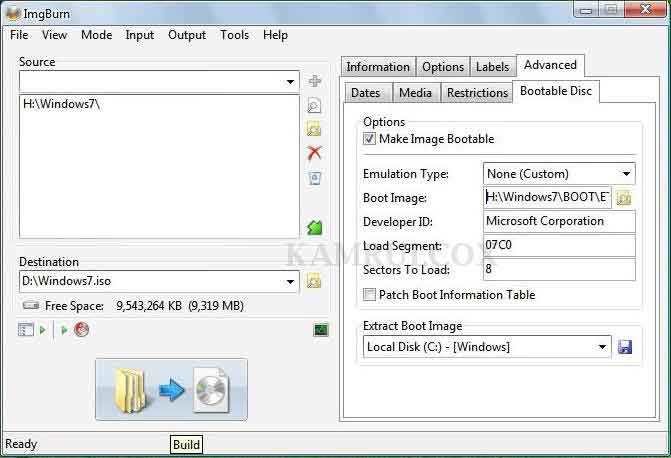Viewport: 671px width, 458px height.
Task: Open the File menu
Action: click(19, 35)
